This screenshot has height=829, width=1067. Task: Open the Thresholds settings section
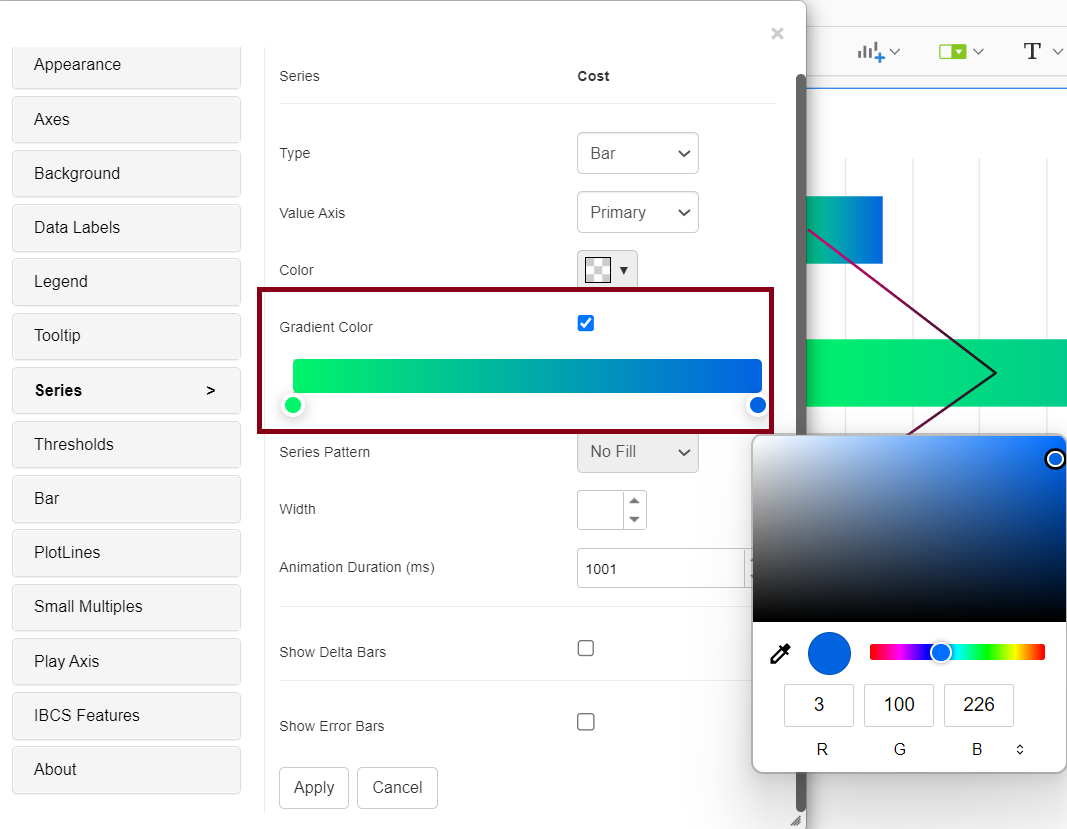click(x=126, y=444)
